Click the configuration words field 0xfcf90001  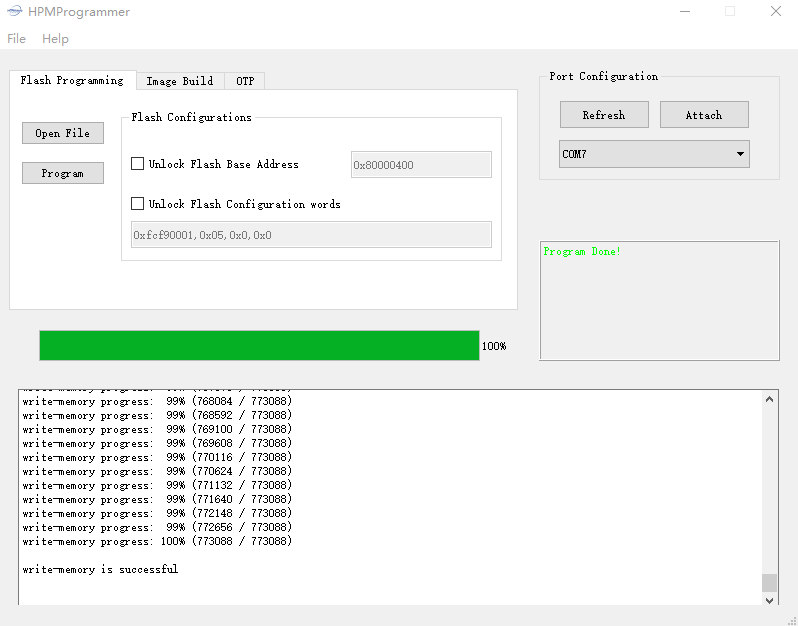311,235
